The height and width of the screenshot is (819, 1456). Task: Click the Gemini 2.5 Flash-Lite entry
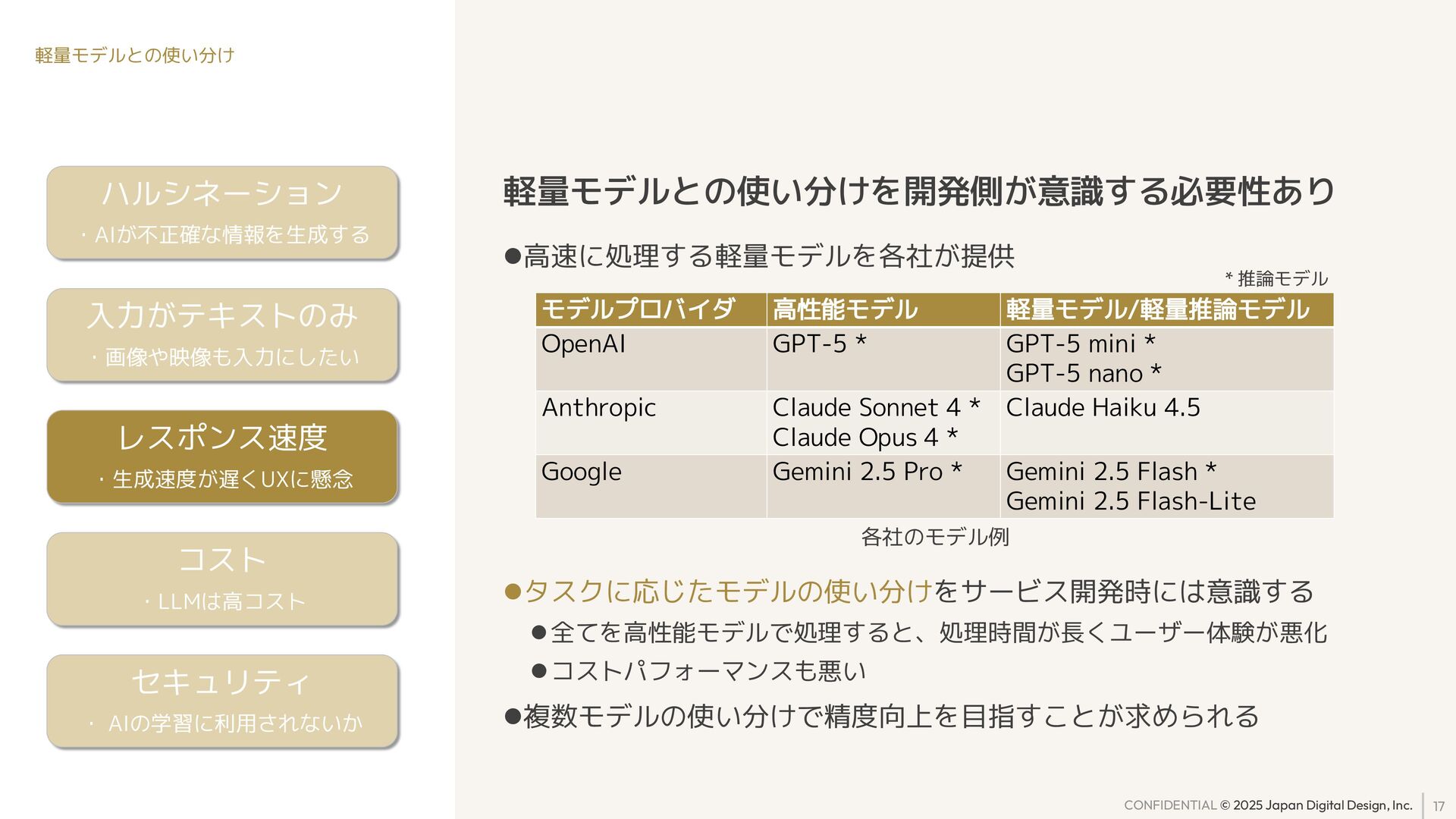point(1130,501)
